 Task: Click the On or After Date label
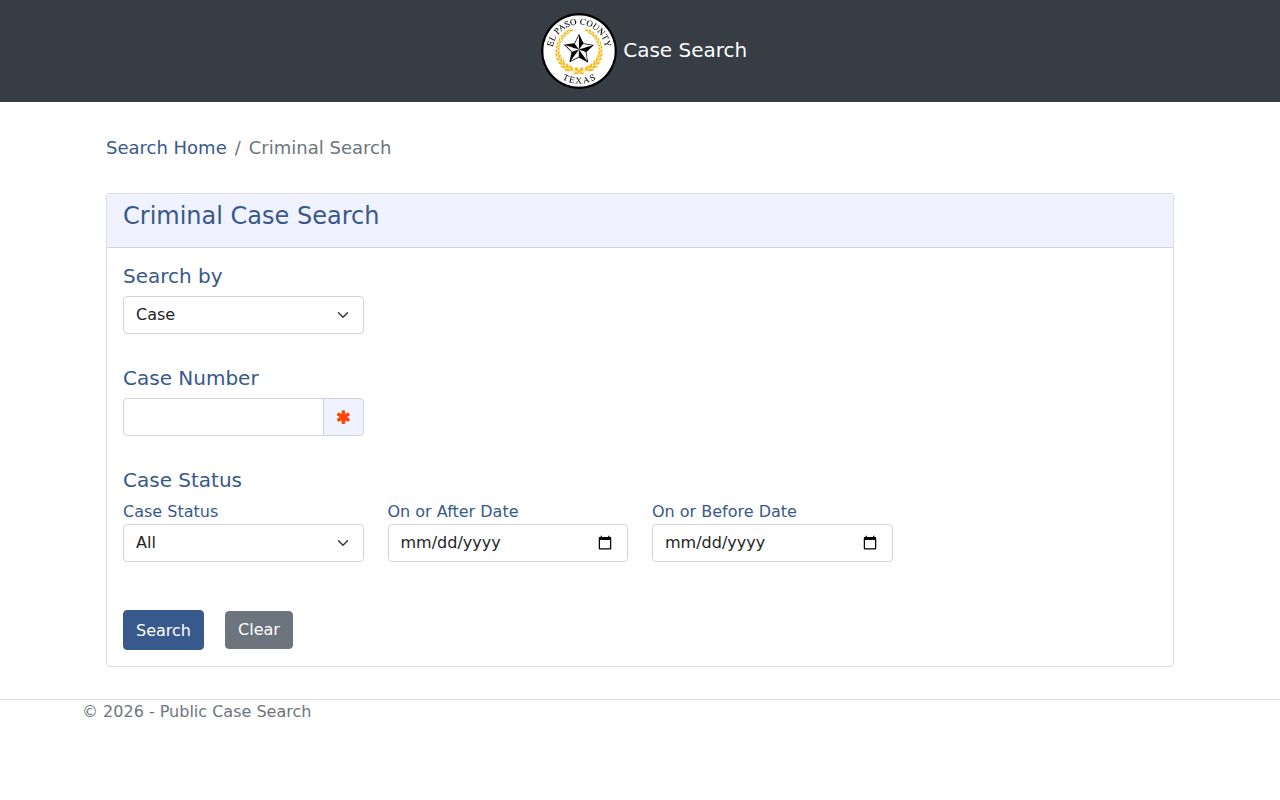[453, 511]
